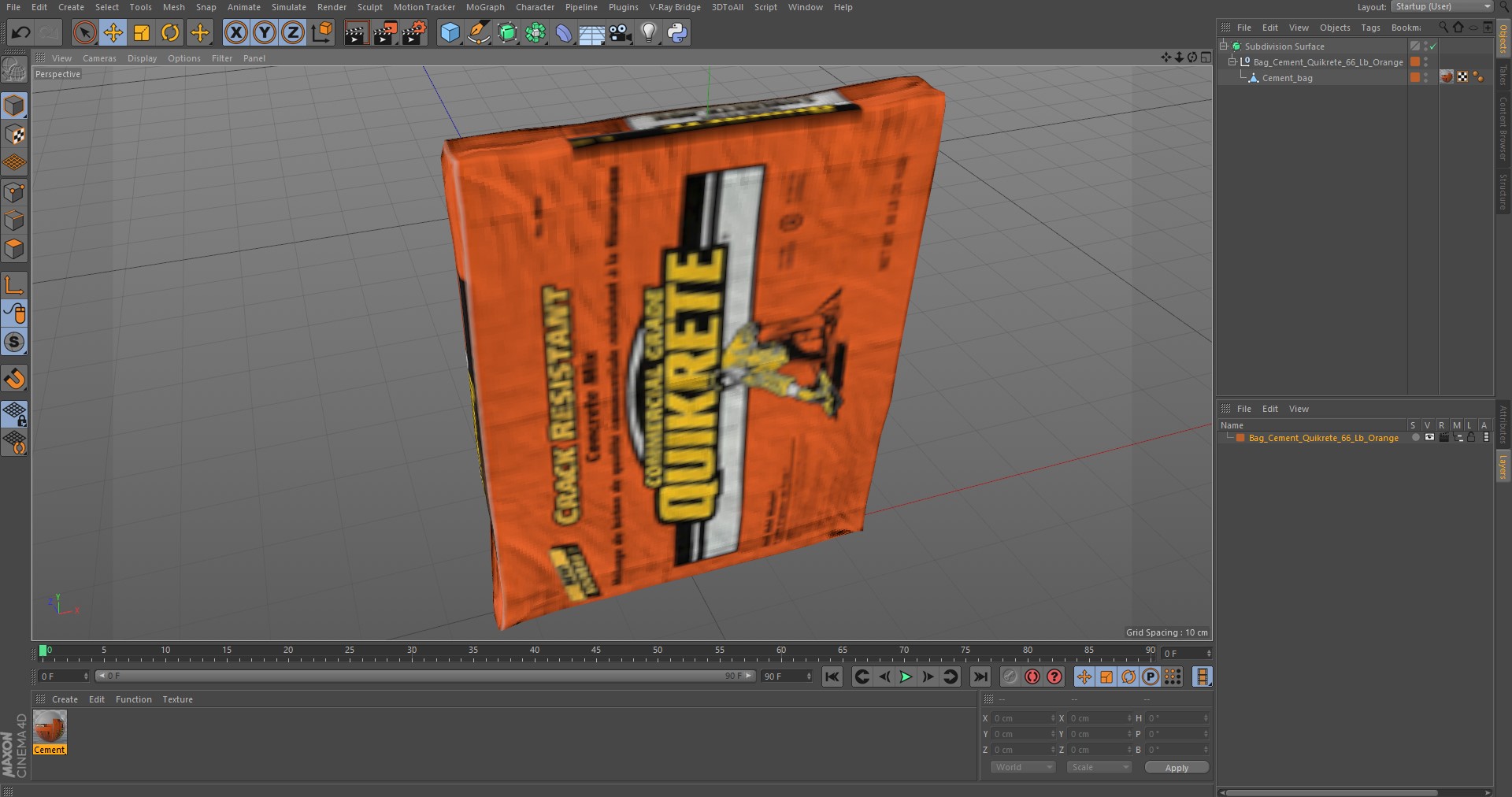Image resolution: width=1512 pixels, height=797 pixels.
Task: Add a floor environment object
Action: coord(591,32)
